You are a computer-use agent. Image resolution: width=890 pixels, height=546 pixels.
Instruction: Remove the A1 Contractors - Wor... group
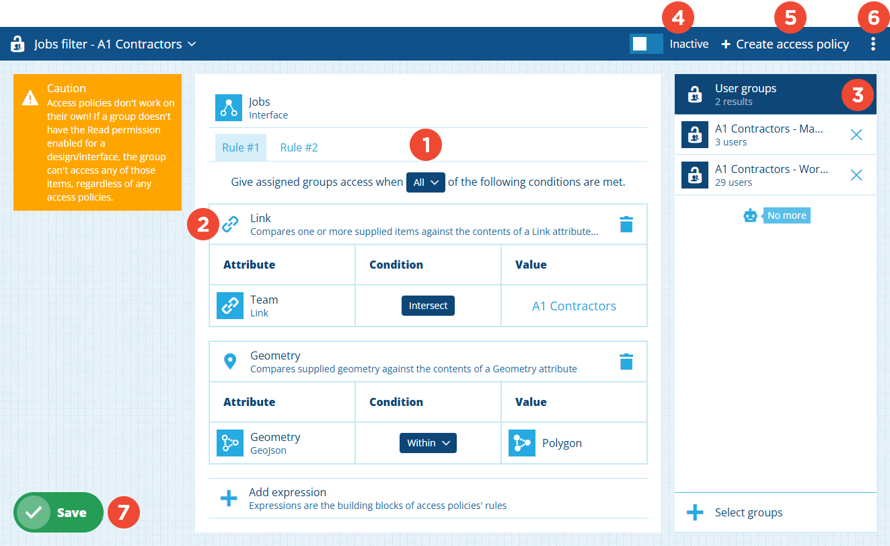tap(857, 175)
